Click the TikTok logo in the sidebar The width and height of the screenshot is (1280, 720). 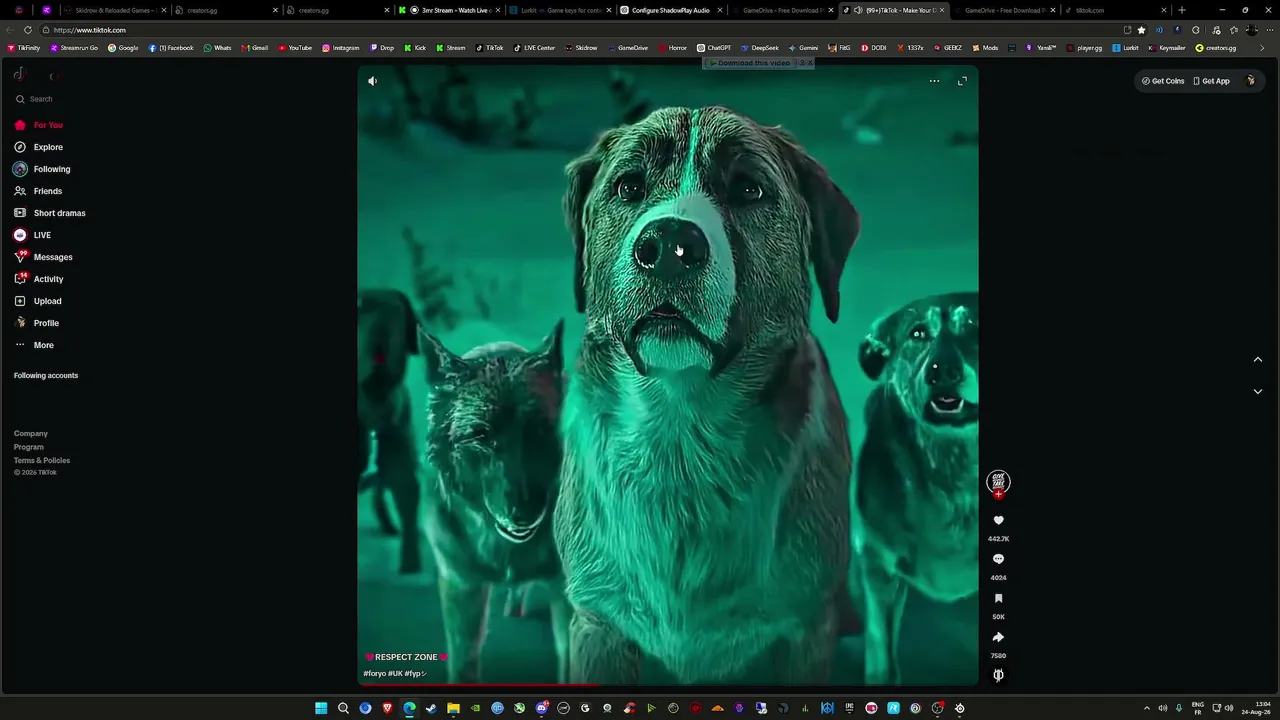point(19,75)
